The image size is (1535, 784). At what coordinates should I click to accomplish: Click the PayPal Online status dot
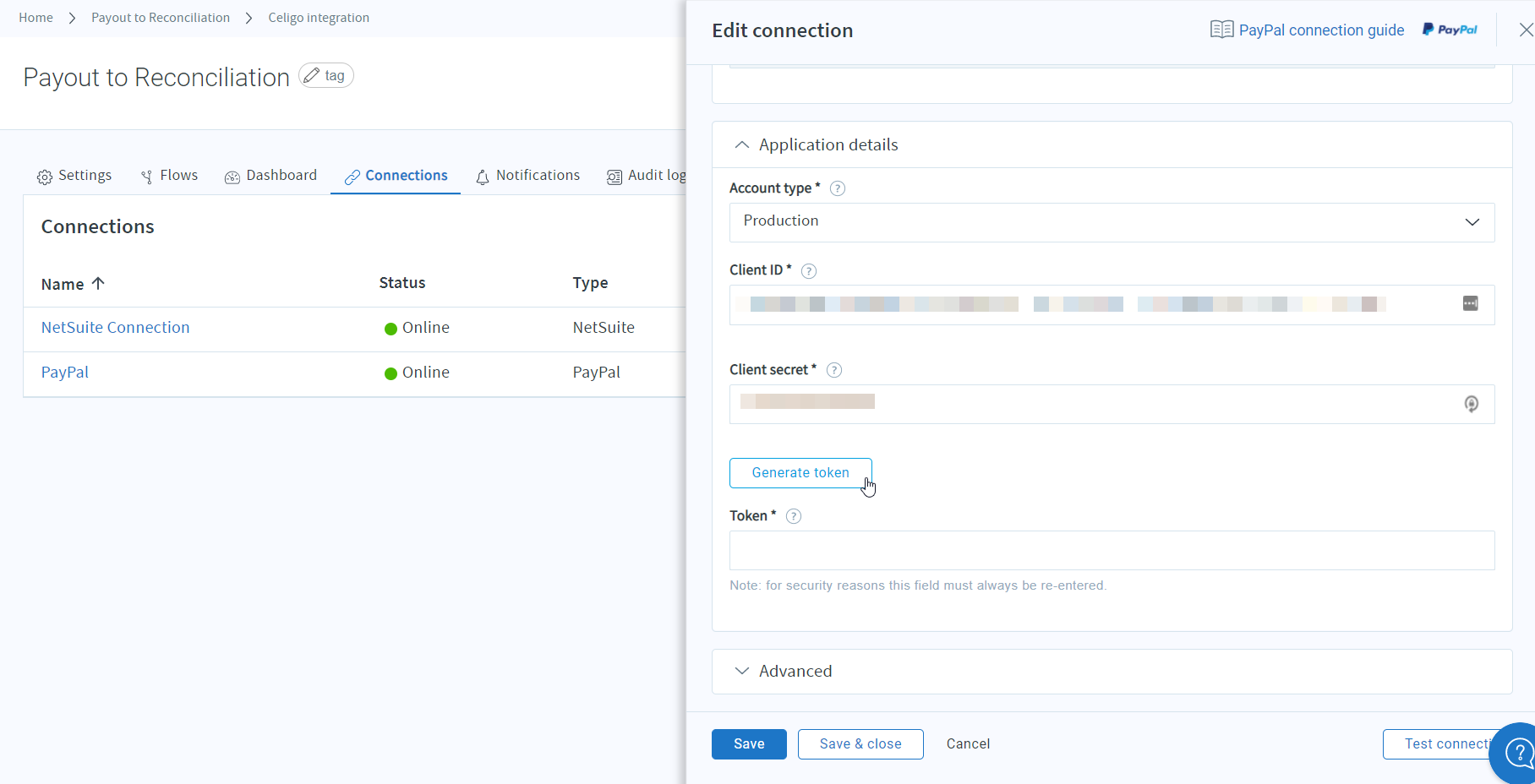[391, 373]
